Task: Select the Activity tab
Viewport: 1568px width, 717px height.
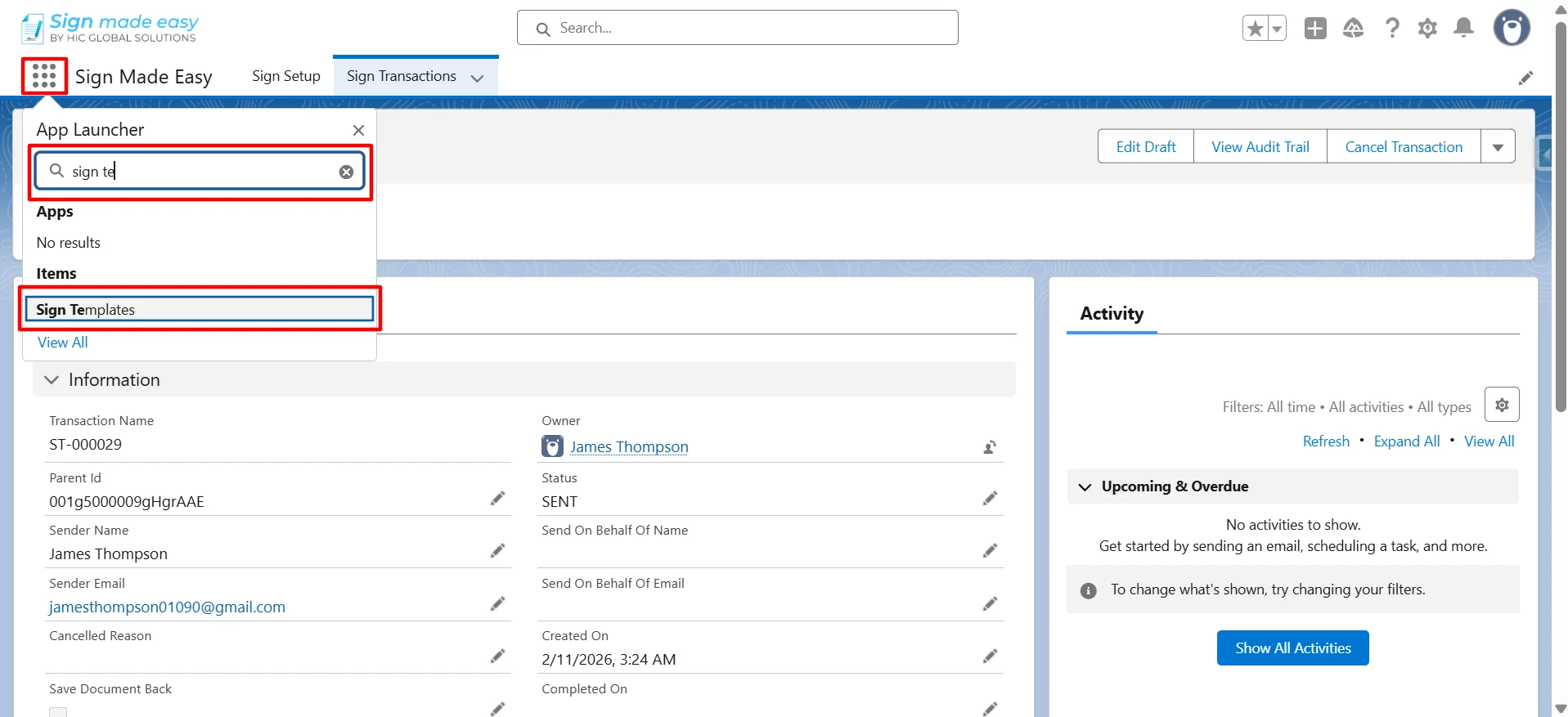Action: coord(1112,314)
